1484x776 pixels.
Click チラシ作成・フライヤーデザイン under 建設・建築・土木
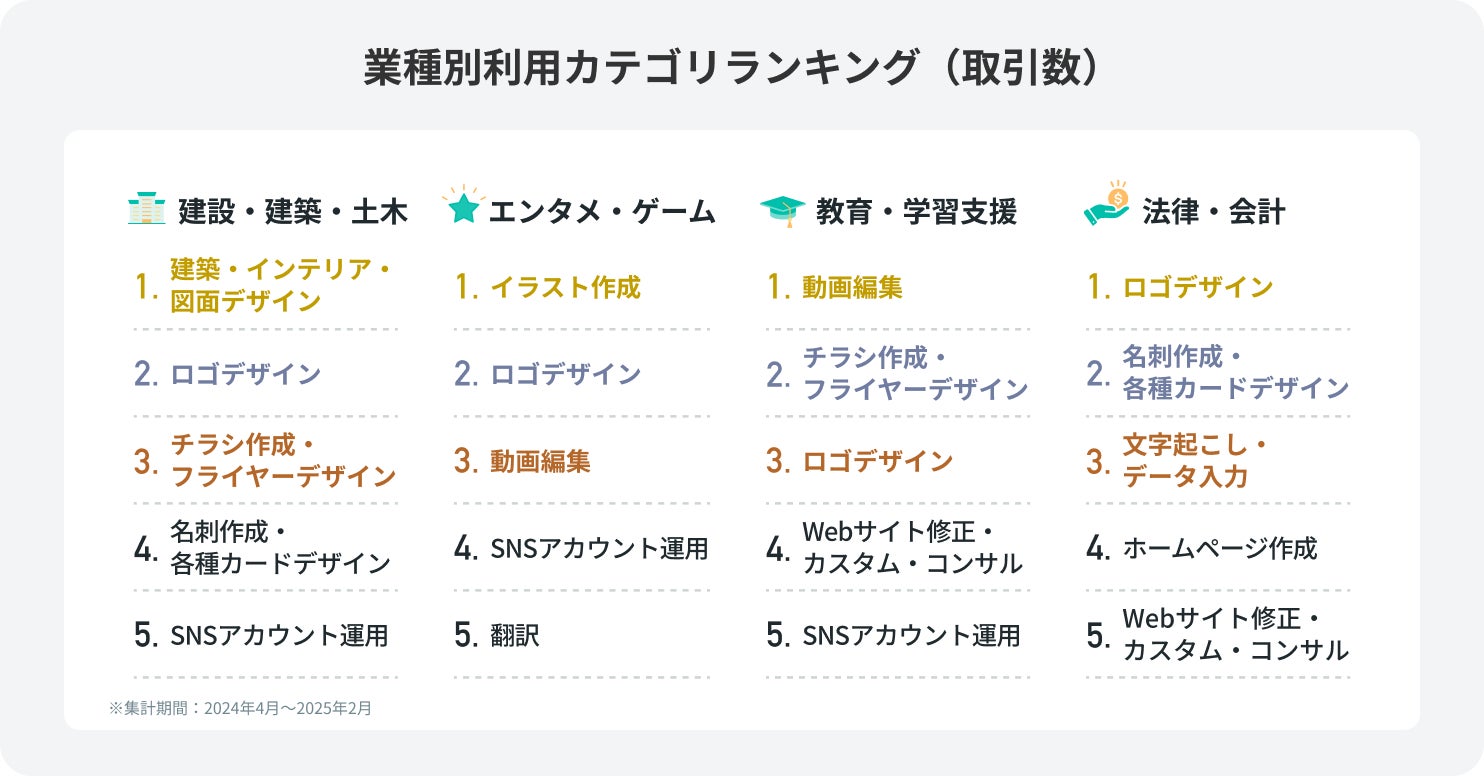pos(283,460)
